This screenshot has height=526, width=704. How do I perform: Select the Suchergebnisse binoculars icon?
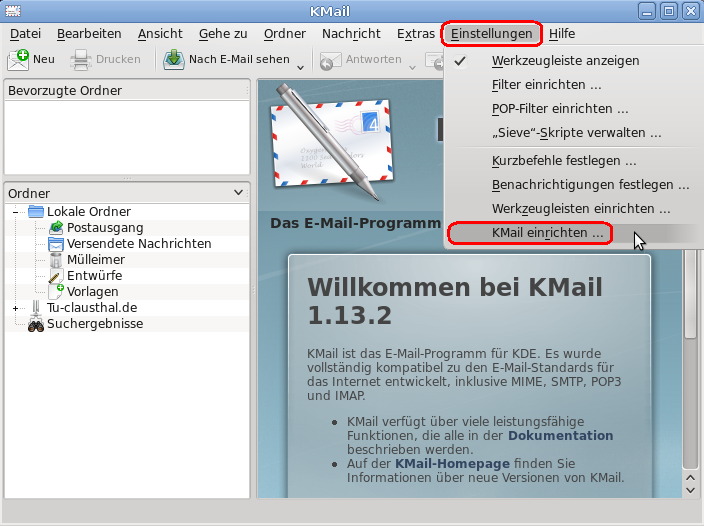(x=36, y=324)
